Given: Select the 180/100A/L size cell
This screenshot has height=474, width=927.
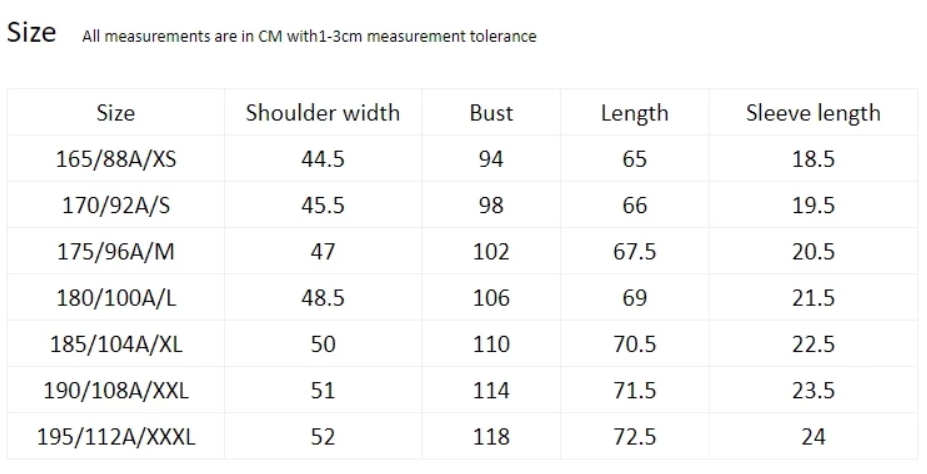Looking at the screenshot, I should click(115, 298).
